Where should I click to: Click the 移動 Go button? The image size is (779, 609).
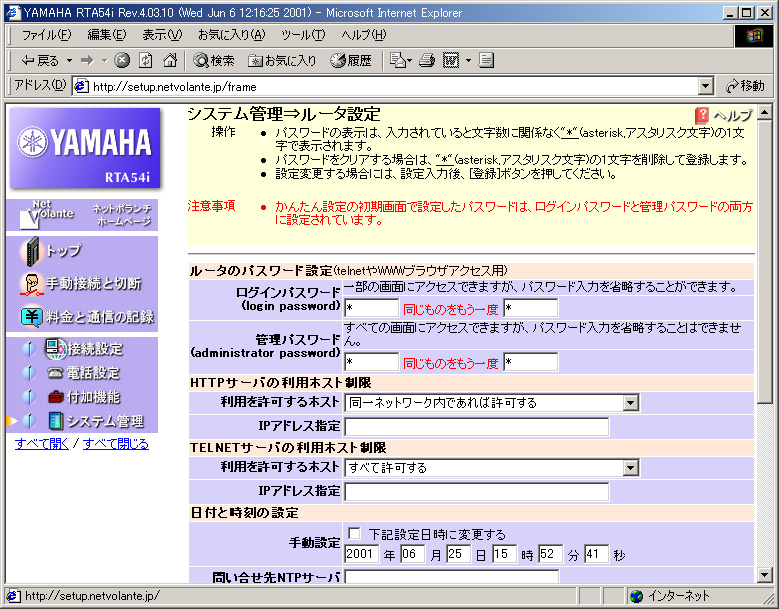click(745, 86)
